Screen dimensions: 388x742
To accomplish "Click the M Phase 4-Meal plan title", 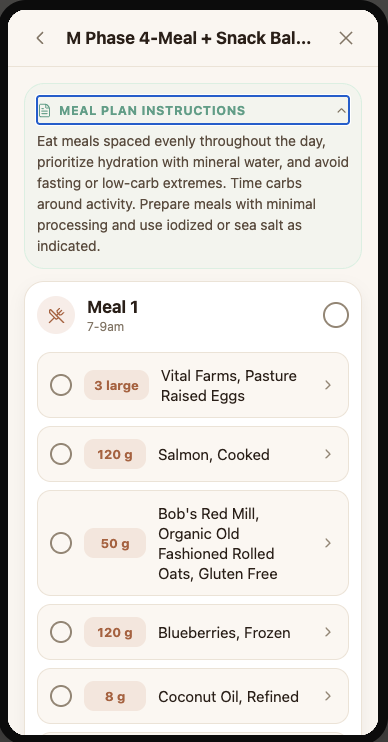I will (x=189, y=38).
